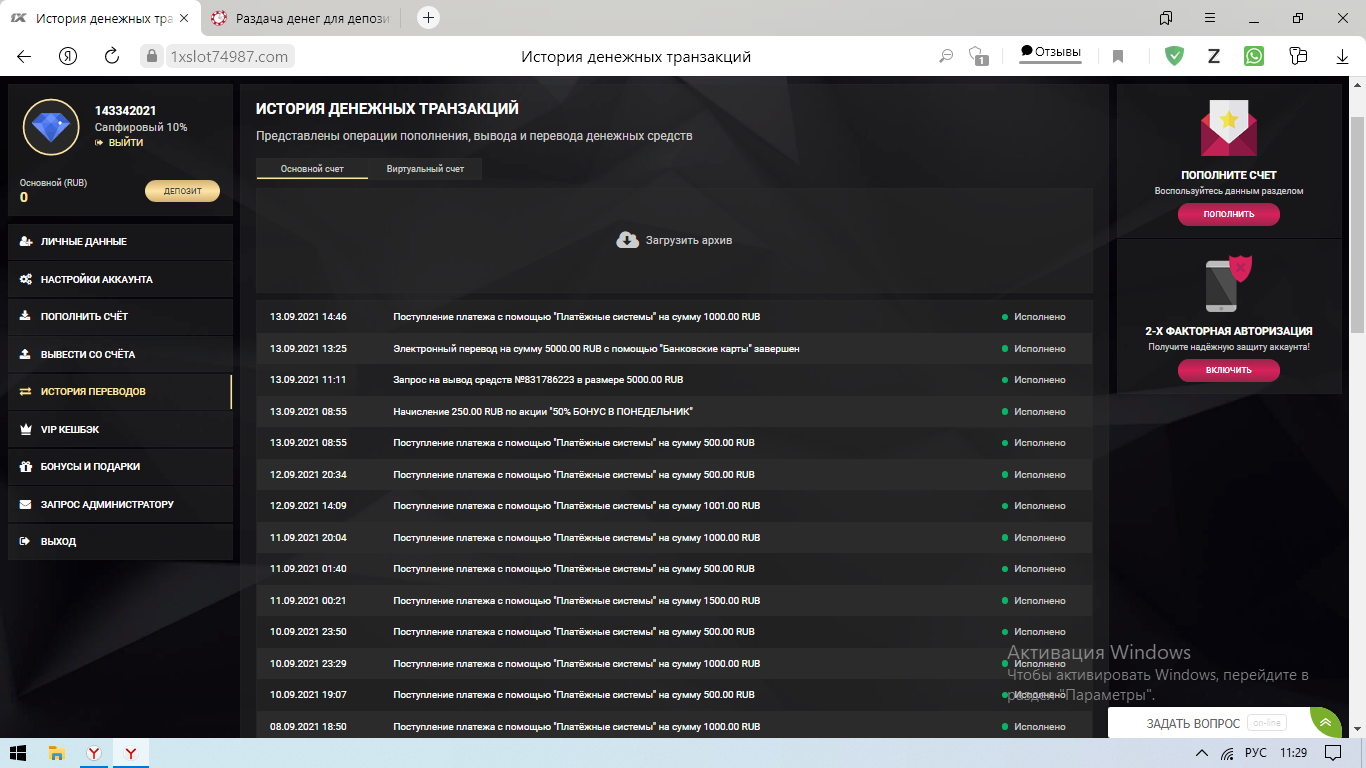Open the green shield extension

(x=1175, y=56)
